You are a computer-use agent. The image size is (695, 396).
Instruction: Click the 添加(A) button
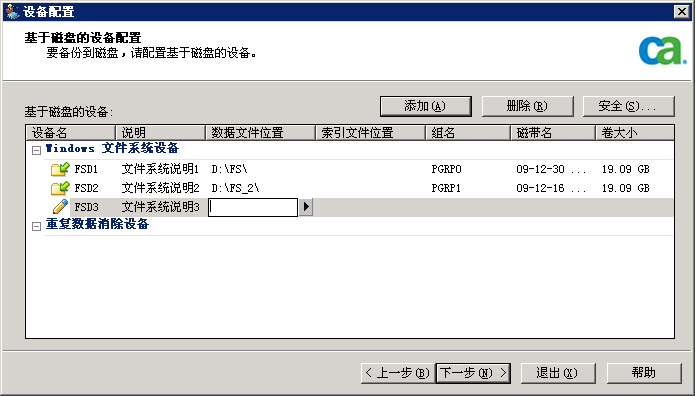pos(426,106)
